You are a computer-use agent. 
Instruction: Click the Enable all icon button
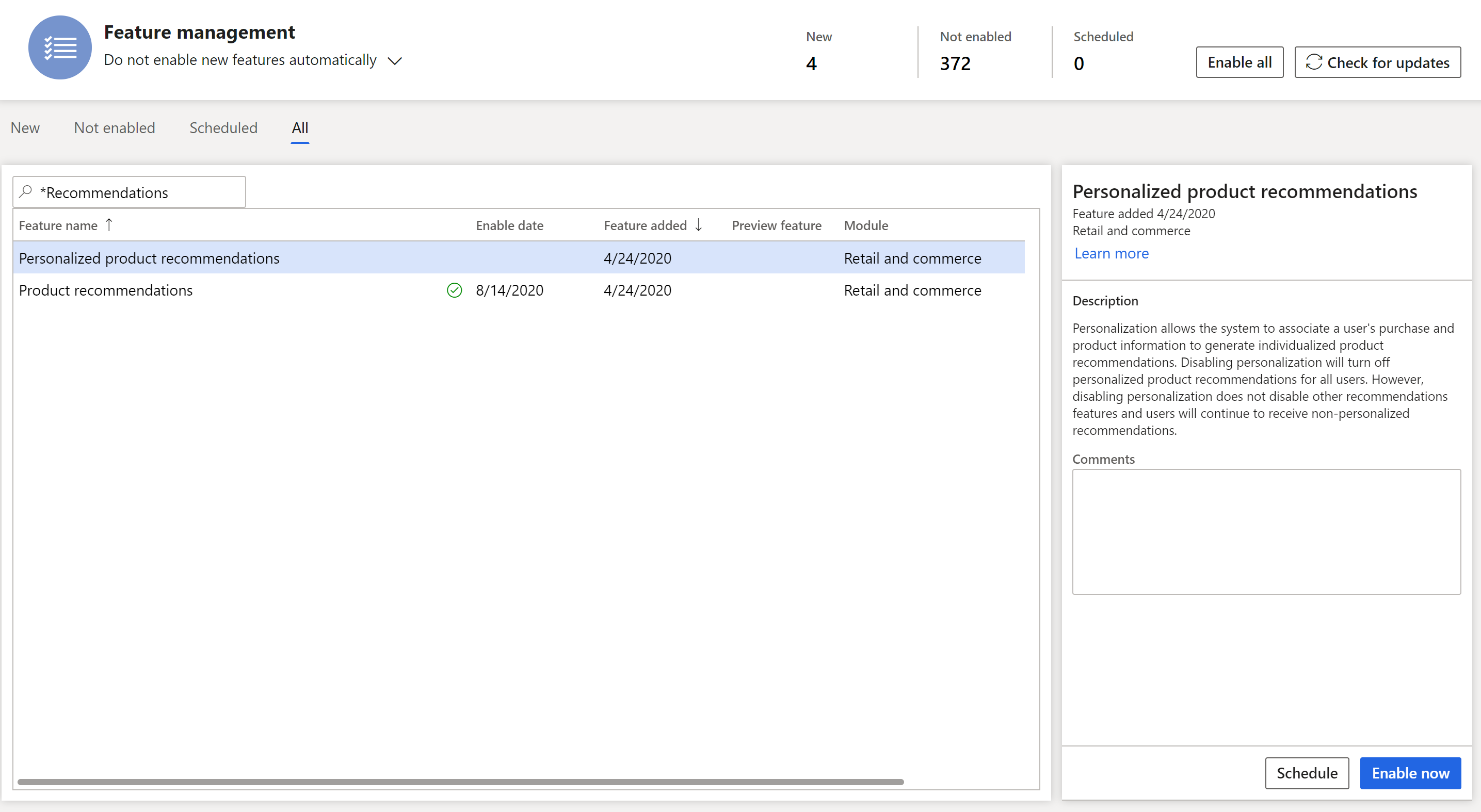1239,63
